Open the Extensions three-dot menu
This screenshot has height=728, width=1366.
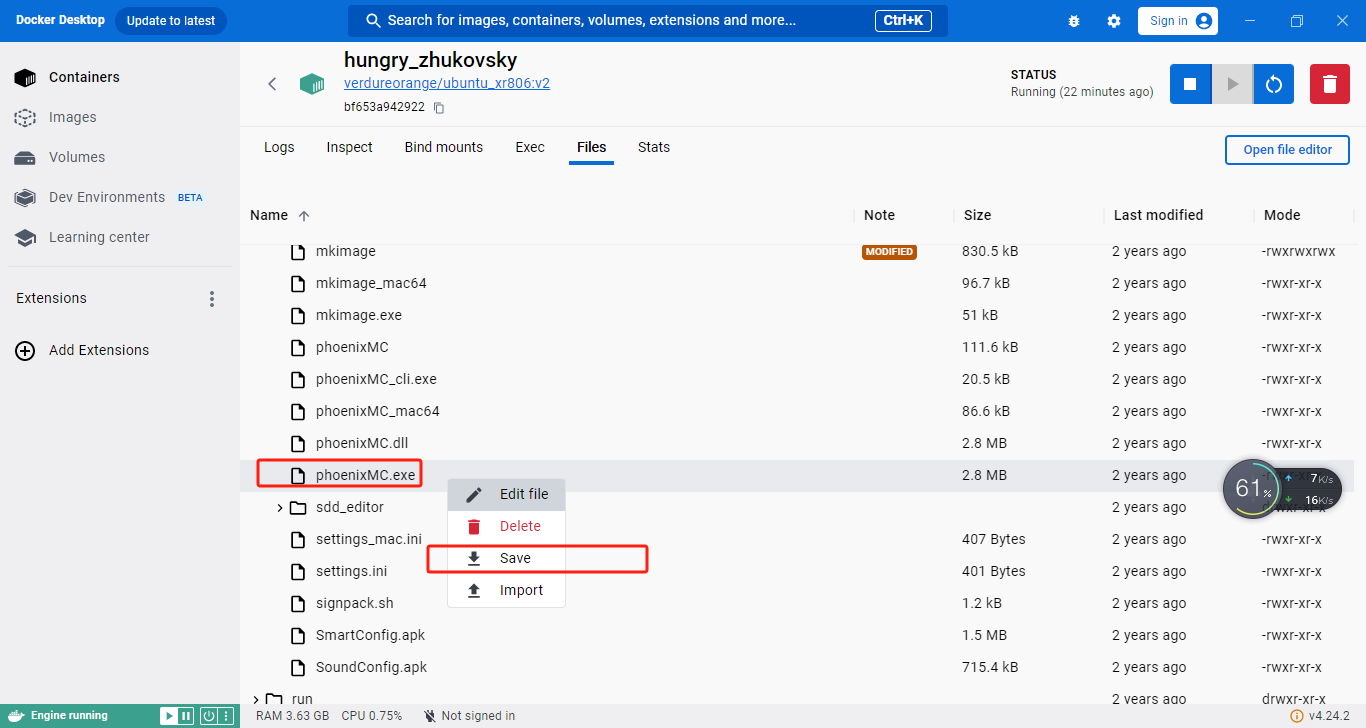tap(211, 299)
